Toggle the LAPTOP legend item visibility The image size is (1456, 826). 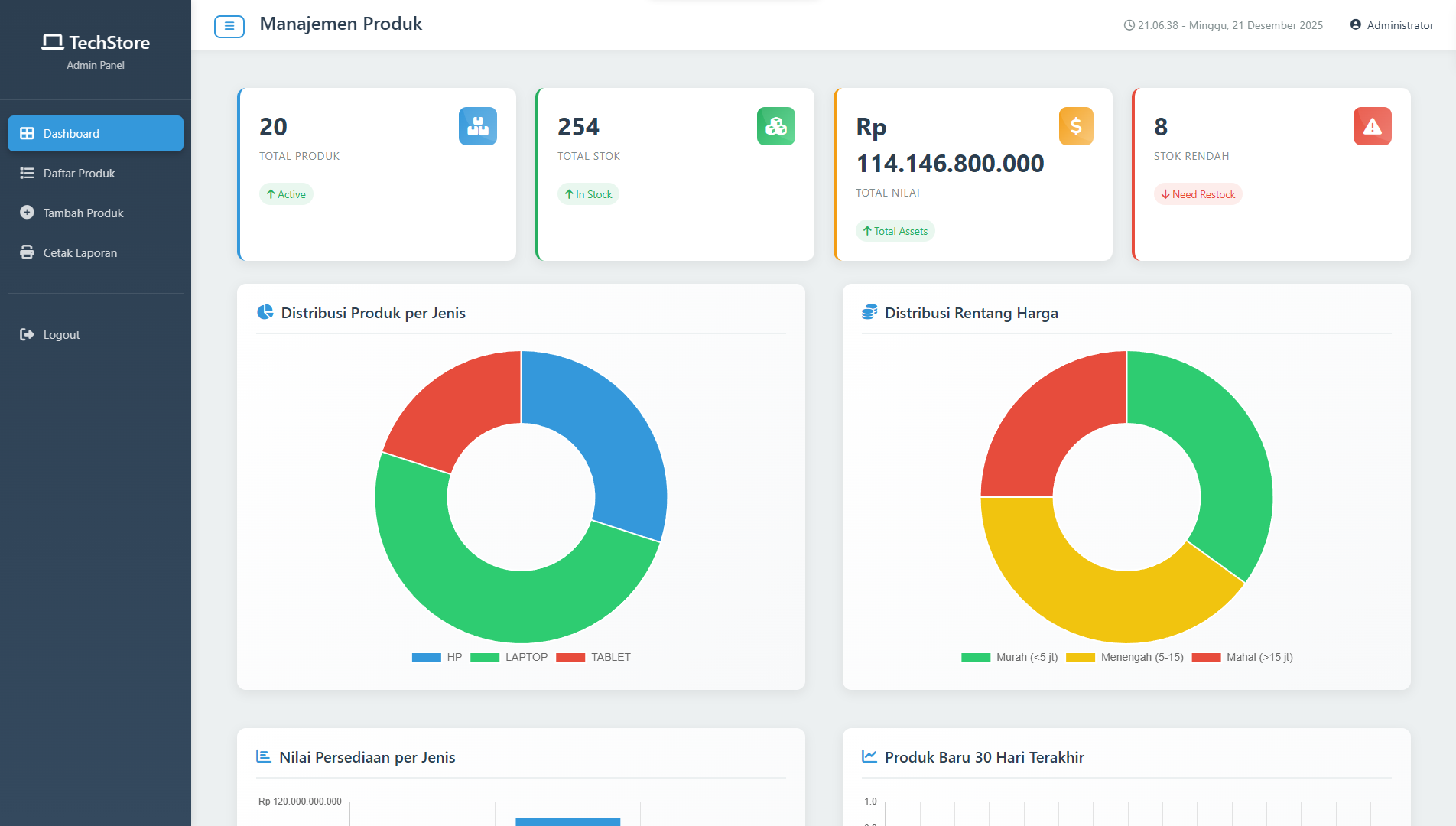(509, 658)
